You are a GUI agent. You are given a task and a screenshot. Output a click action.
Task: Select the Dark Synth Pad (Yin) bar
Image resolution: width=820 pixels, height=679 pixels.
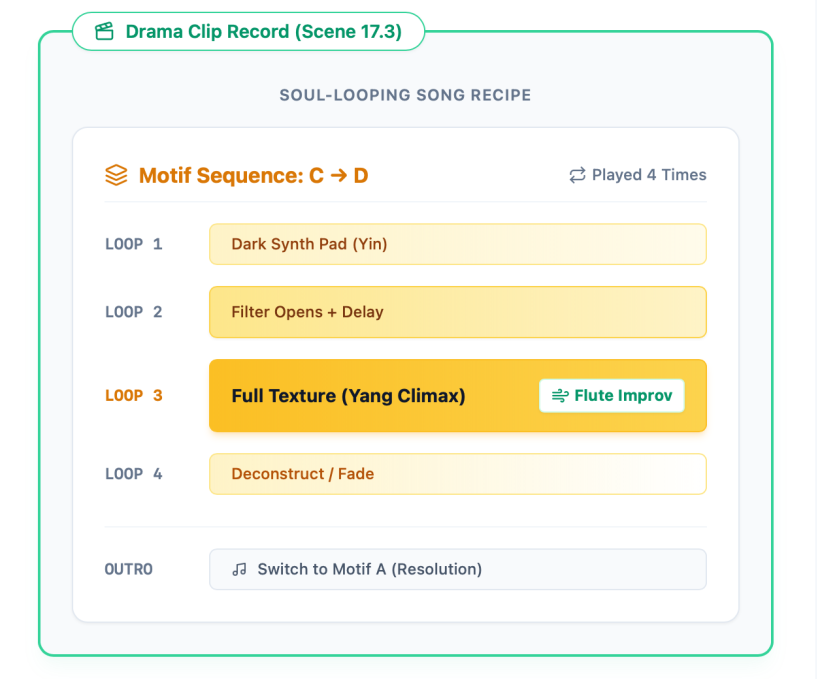pyautogui.click(x=458, y=244)
